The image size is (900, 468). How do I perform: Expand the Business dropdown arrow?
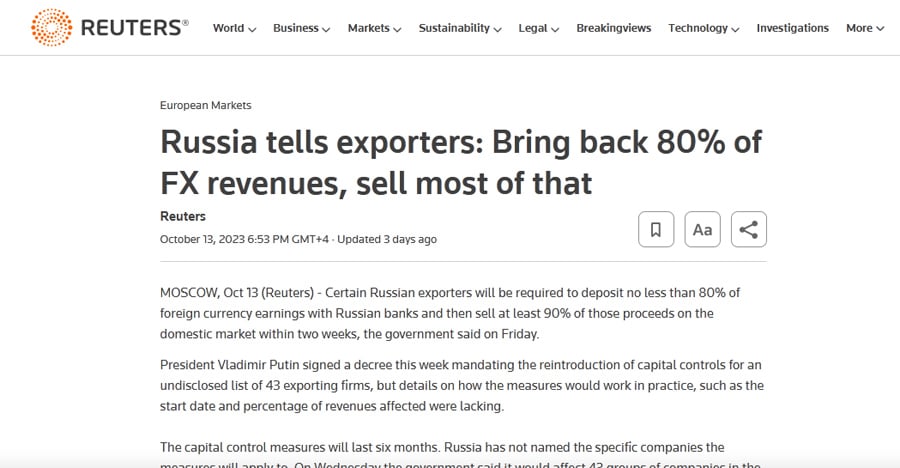326,29
